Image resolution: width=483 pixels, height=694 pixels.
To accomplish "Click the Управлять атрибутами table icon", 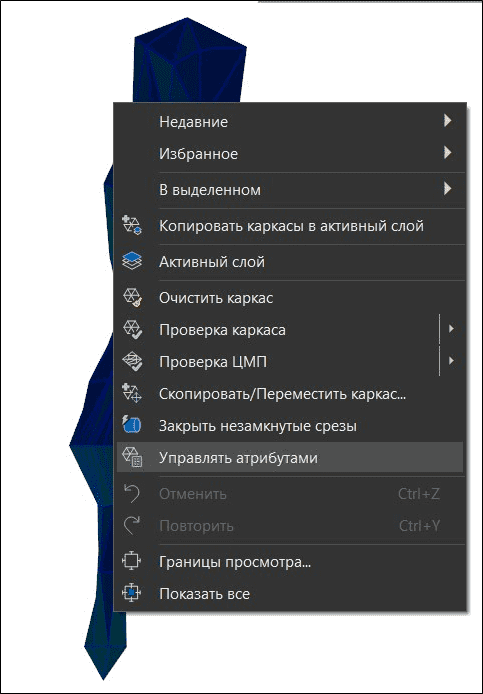I will coord(131,457).
